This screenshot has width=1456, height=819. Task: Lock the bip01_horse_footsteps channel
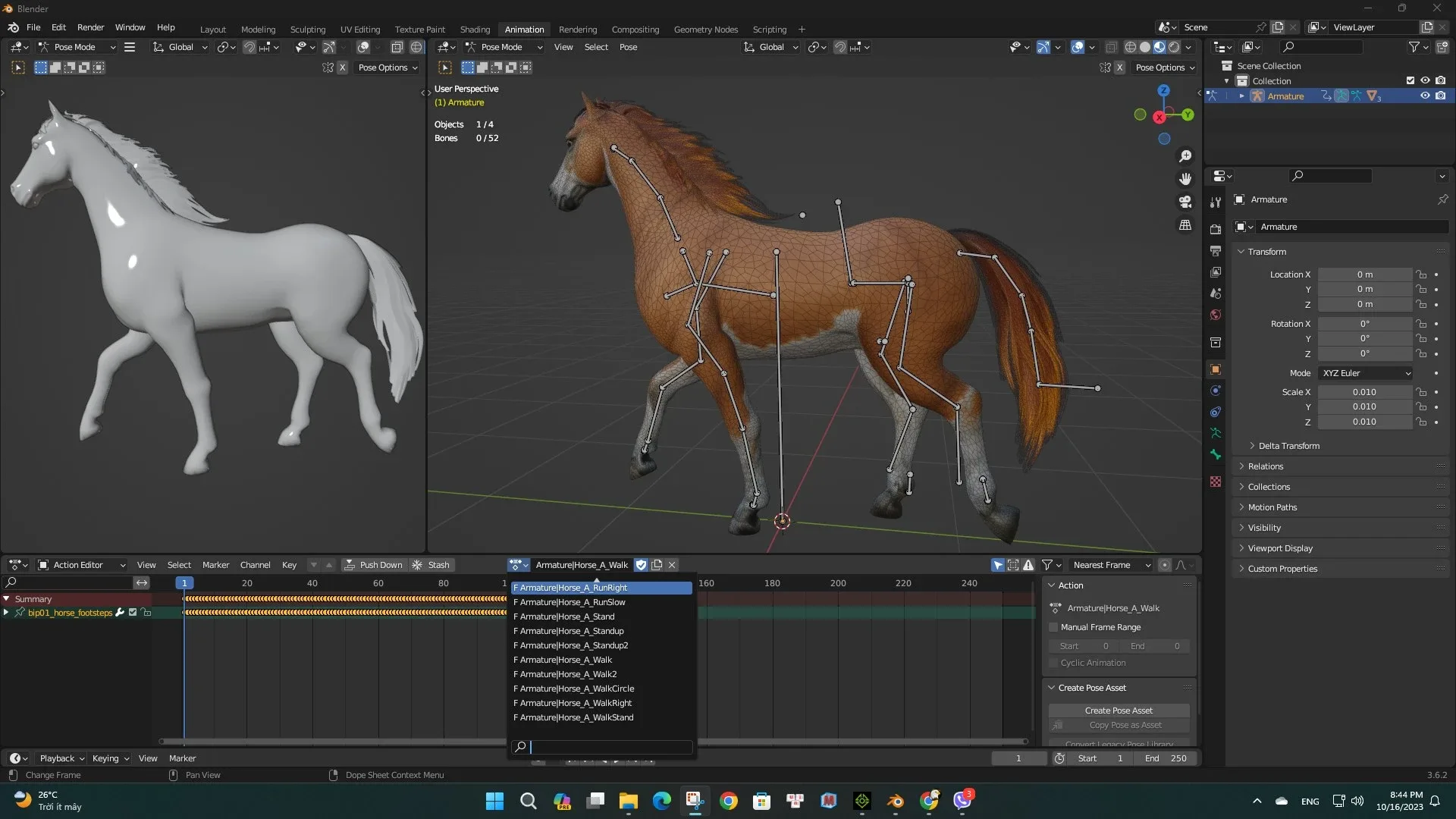[x=146, y=613]
